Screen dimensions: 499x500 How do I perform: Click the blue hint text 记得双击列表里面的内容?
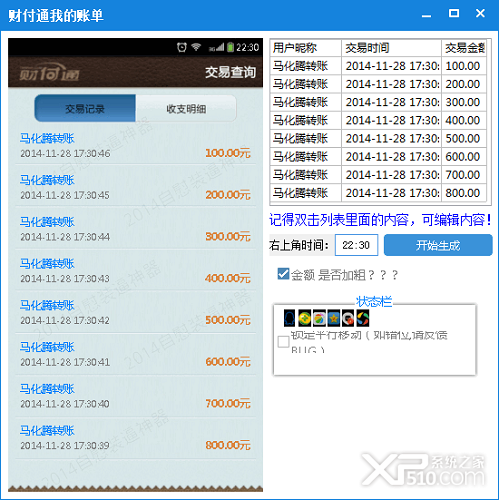[380, 220]
